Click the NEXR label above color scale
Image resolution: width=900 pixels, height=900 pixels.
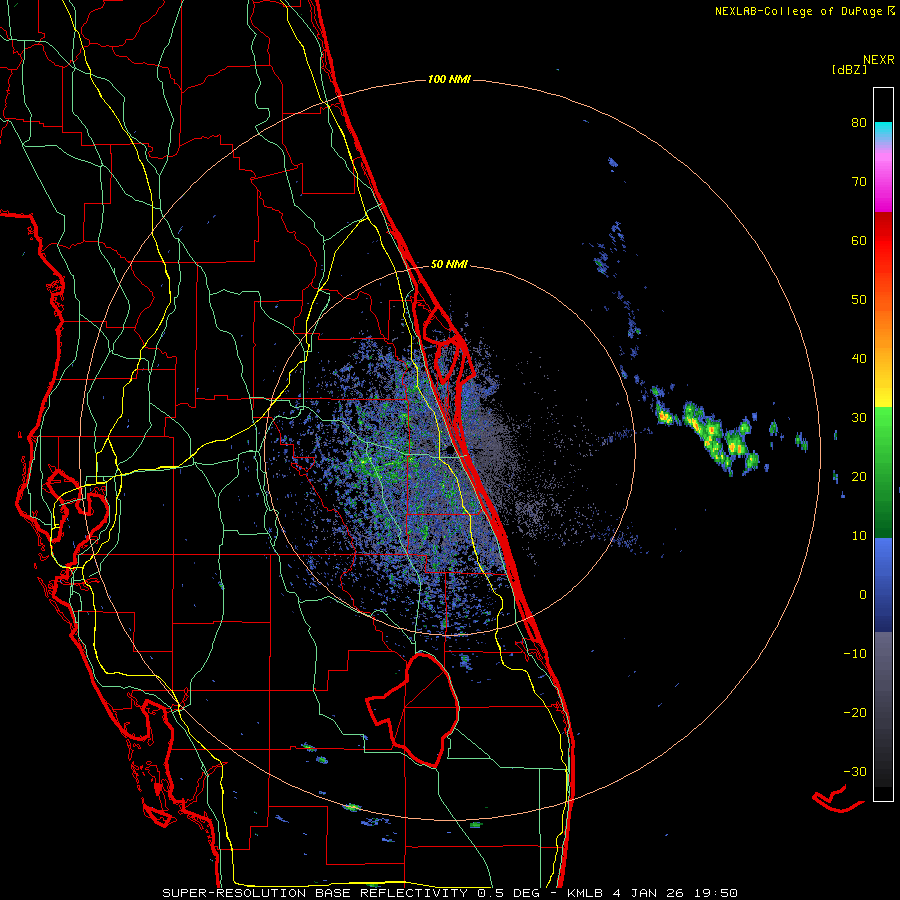(x=878, y=60)
